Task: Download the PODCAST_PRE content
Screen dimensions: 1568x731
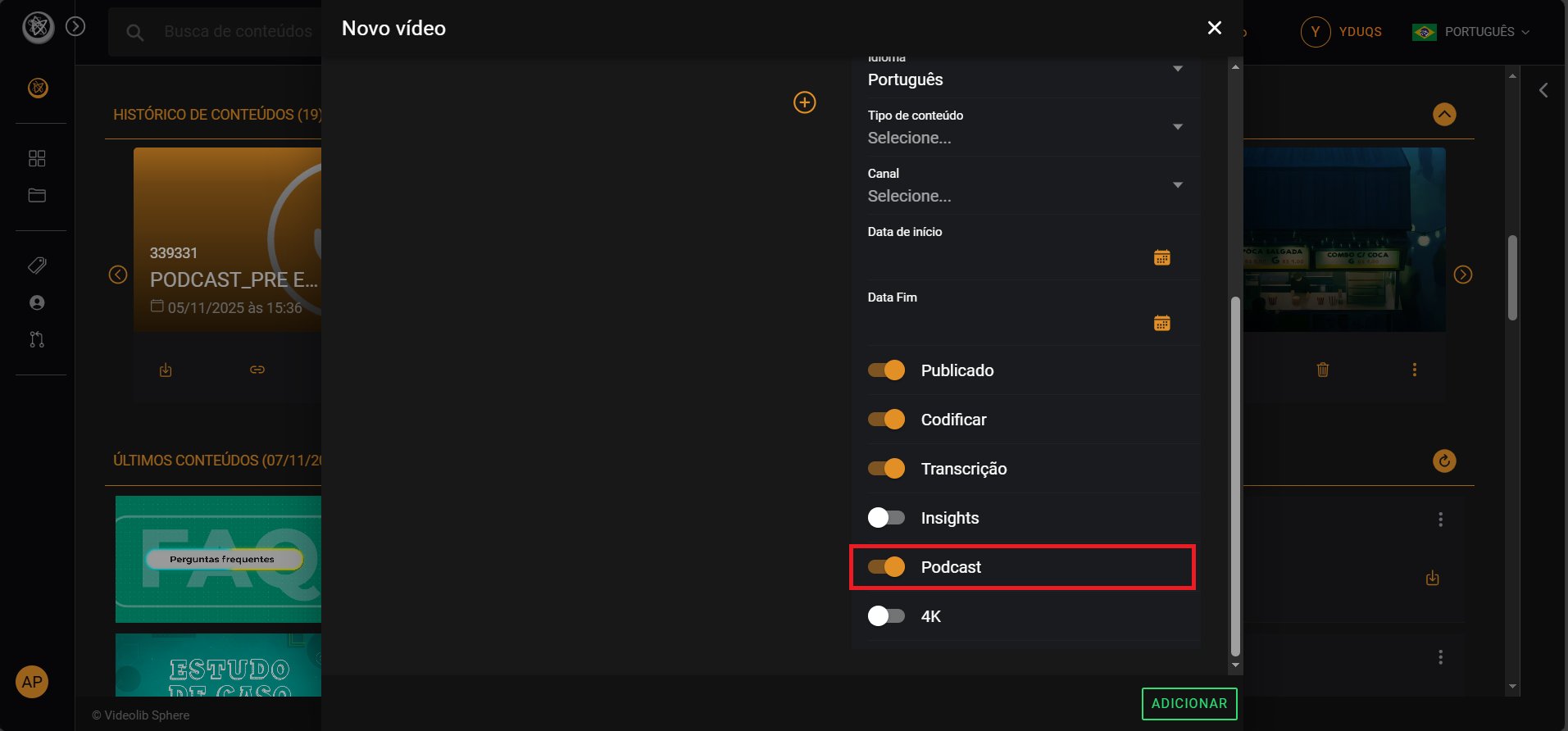Action: tap(165, 369)
